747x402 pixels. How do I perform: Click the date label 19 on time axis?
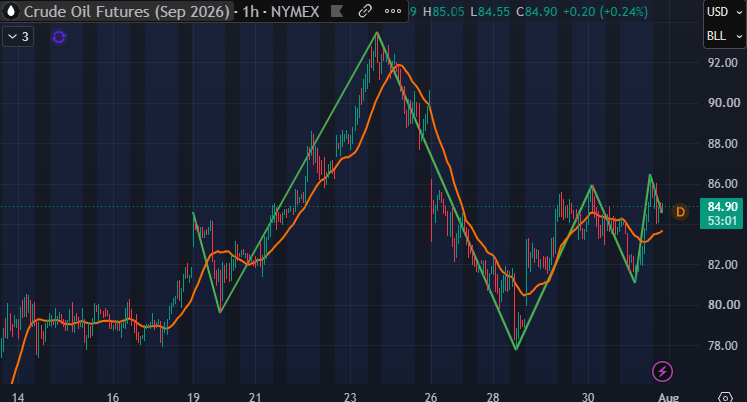(x=193, y=397)
